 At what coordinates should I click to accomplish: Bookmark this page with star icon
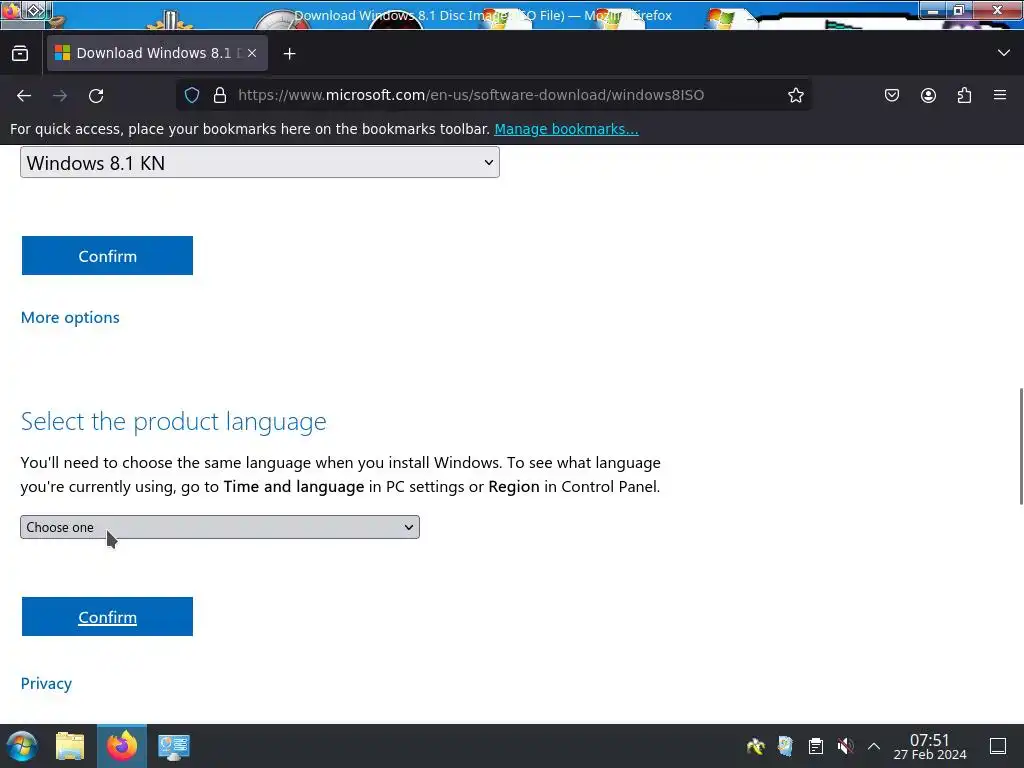(x=795, y=95)
